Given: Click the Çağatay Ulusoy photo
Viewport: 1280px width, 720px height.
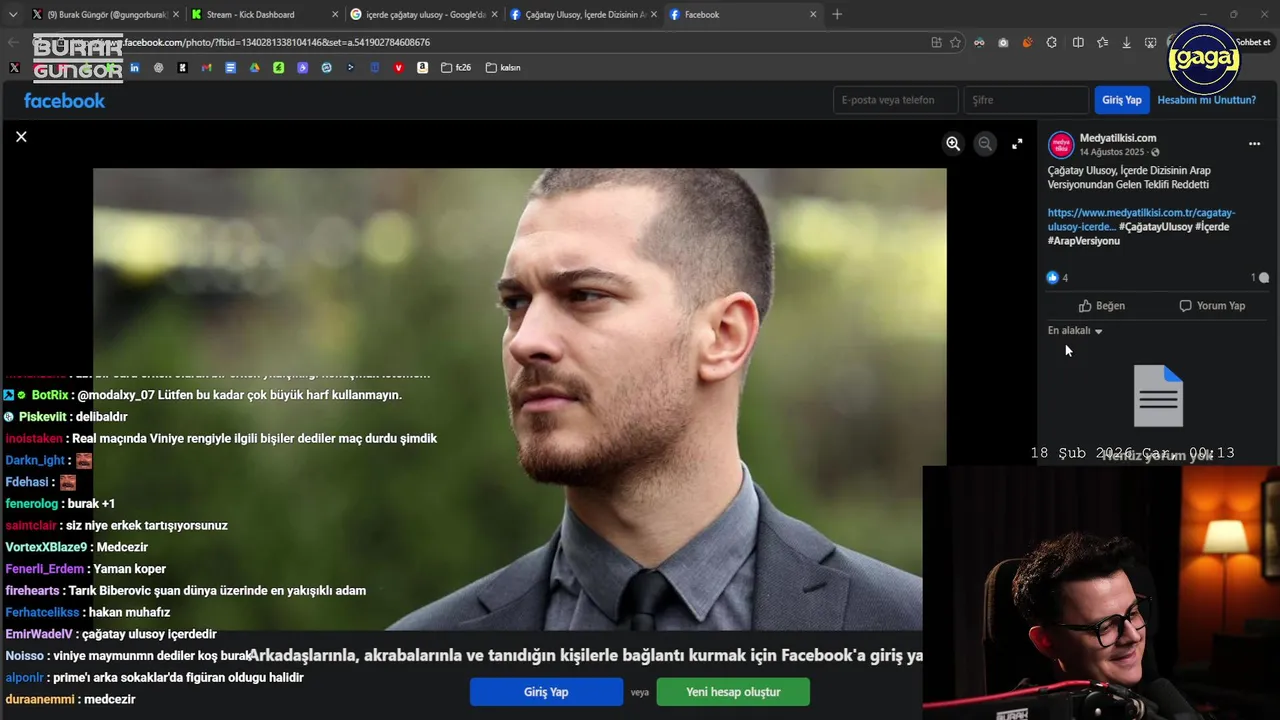Looking at the screenshot, I should [x=519, y=399].
